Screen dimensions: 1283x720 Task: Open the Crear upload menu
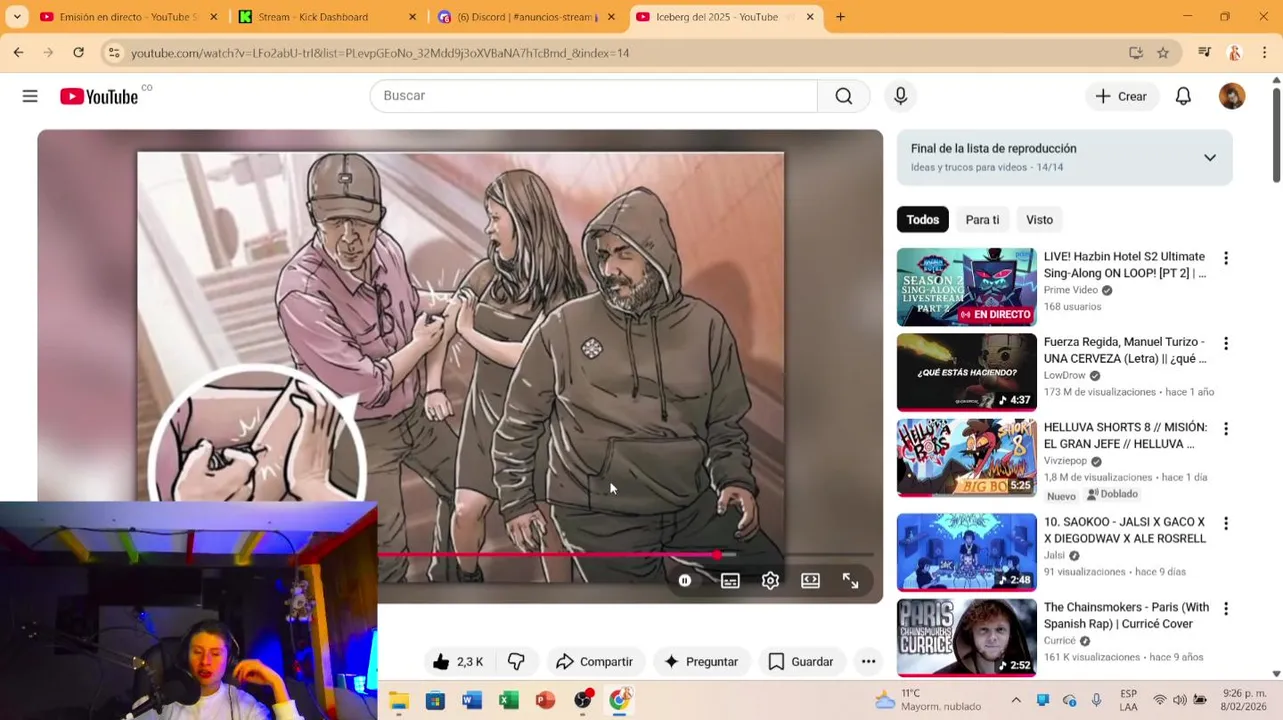[1121, 96]
